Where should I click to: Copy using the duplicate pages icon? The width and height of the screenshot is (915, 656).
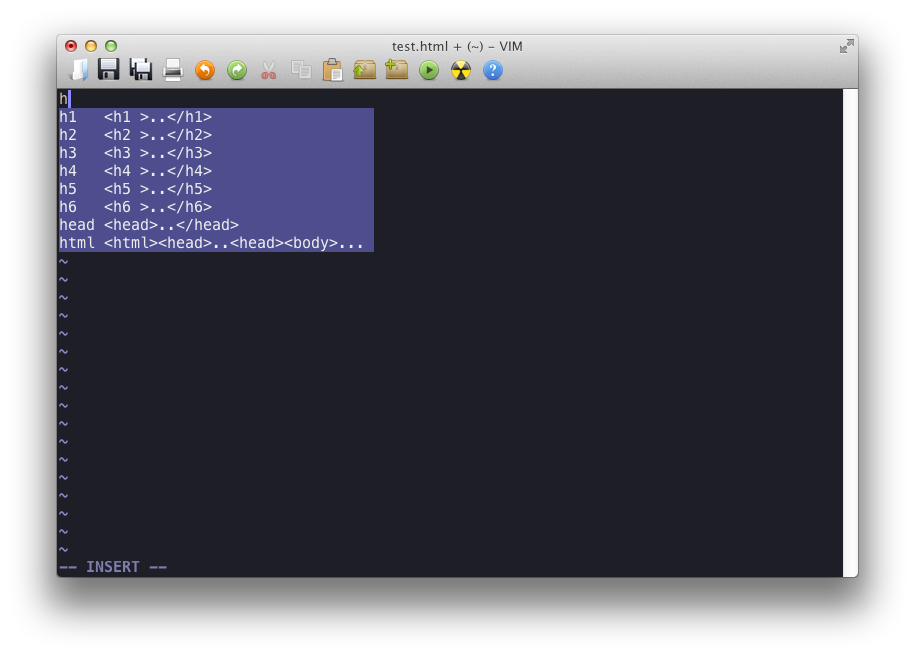coord(300,70)
